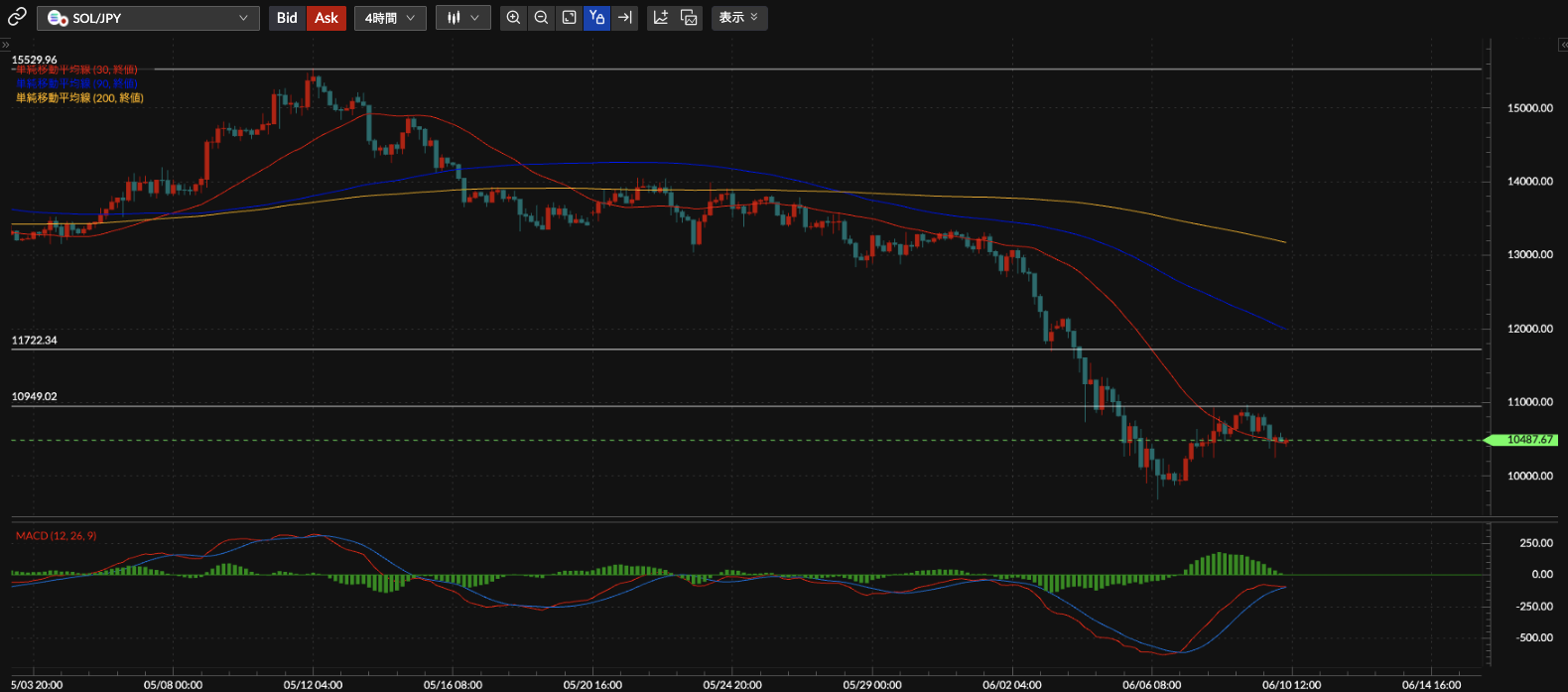Screen dimensions: 1568x692
Task: Switch price display to Ask
Action: pos(327,18)
